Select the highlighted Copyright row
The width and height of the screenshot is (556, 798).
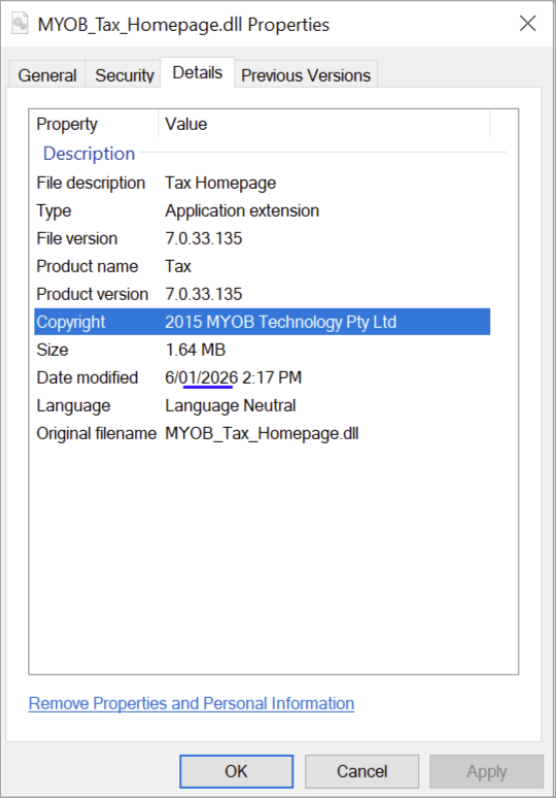pos(262,322)
